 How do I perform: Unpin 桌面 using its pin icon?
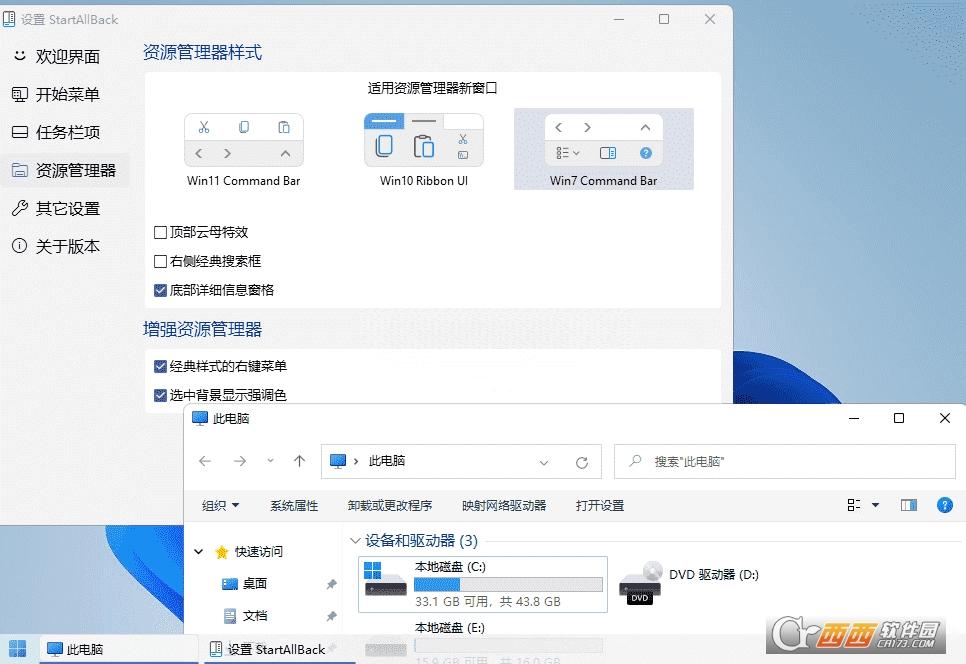331,584
